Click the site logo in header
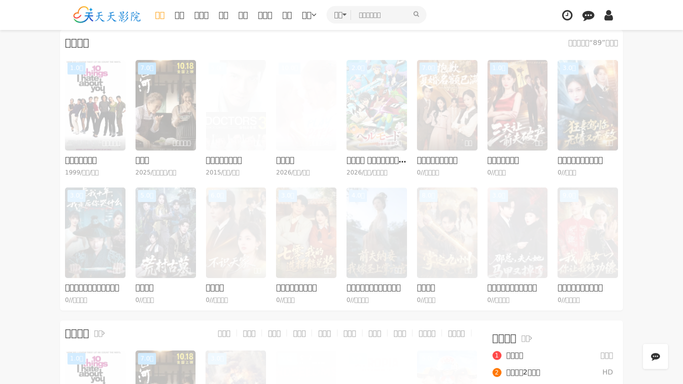 click(x=107, y=15)
